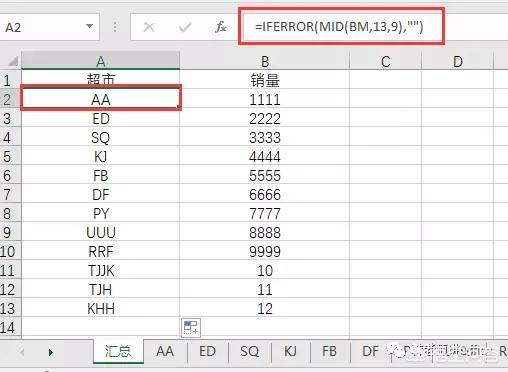Screen dimensions: 508x372
Task: Click the next sheet tab arrow
Action: point(51,352)
